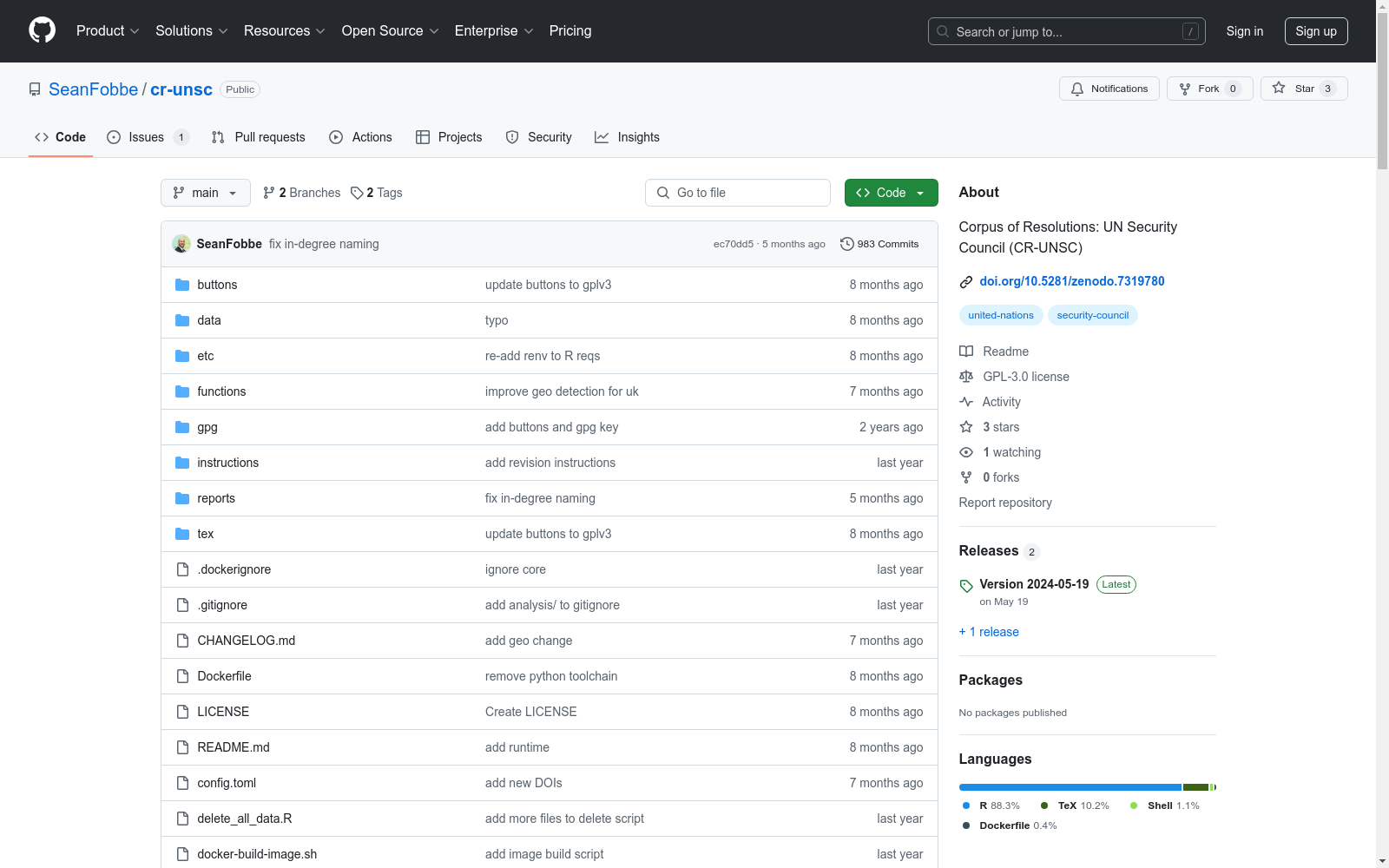Open the SeanFobbe owner link
The height and width of the screenshot is (868, 1389).
(94, 89)
